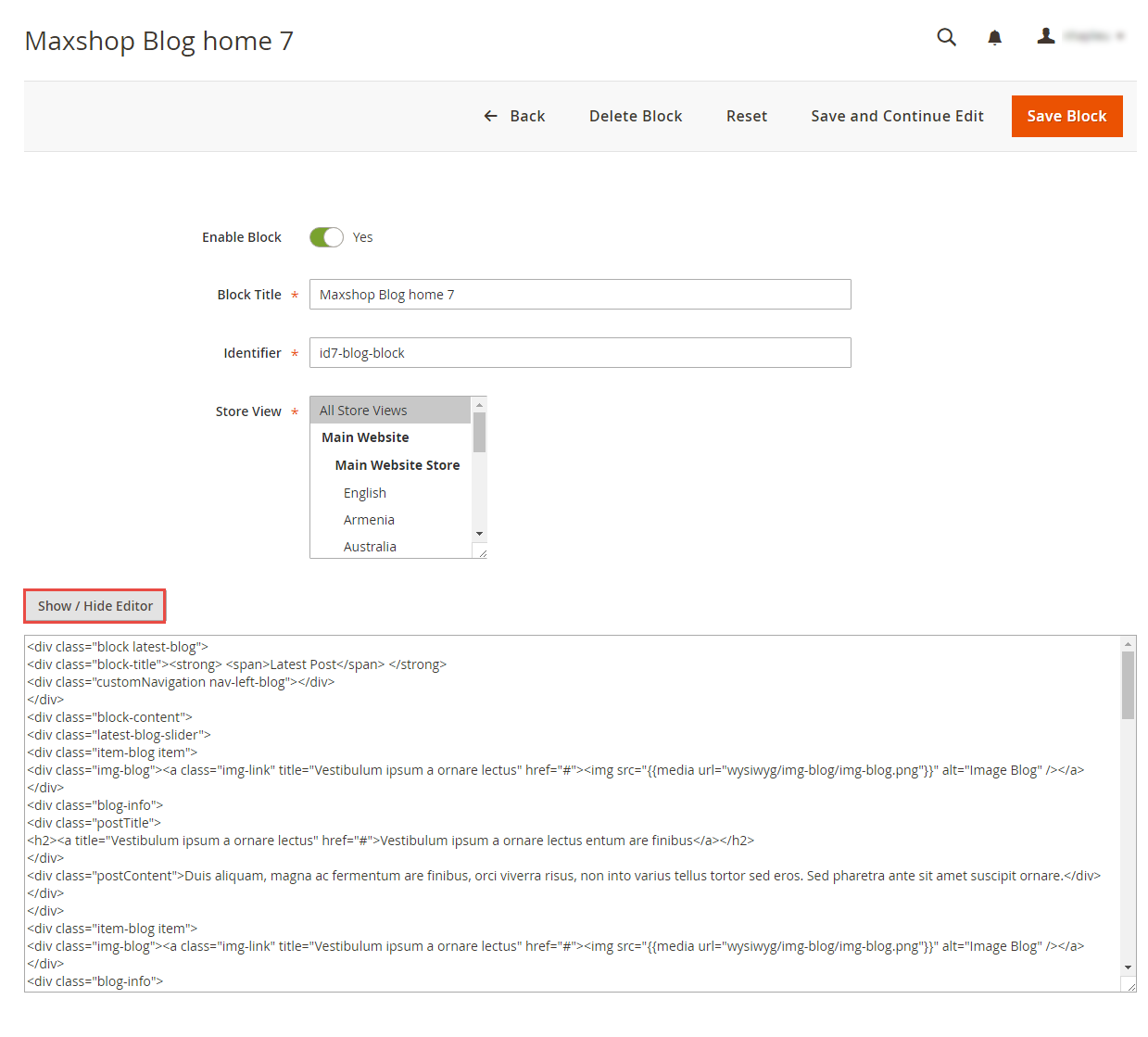Pick Australia store view option
This screenshot has height=1037, width=1148.
click(x=370, y=547)
